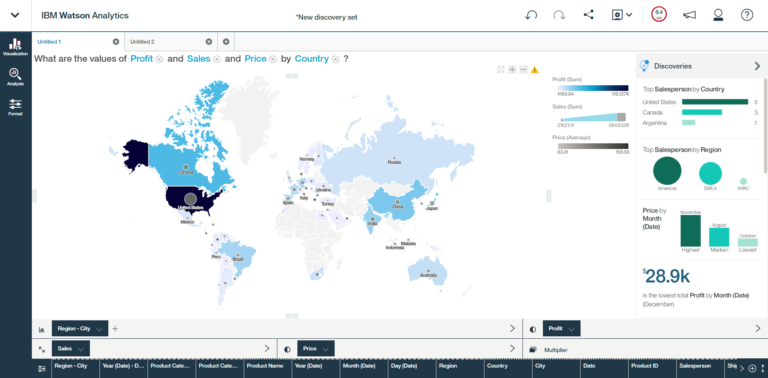Close the Untitled 2 tab
This screenshot has height=378, width=768.
209,42
